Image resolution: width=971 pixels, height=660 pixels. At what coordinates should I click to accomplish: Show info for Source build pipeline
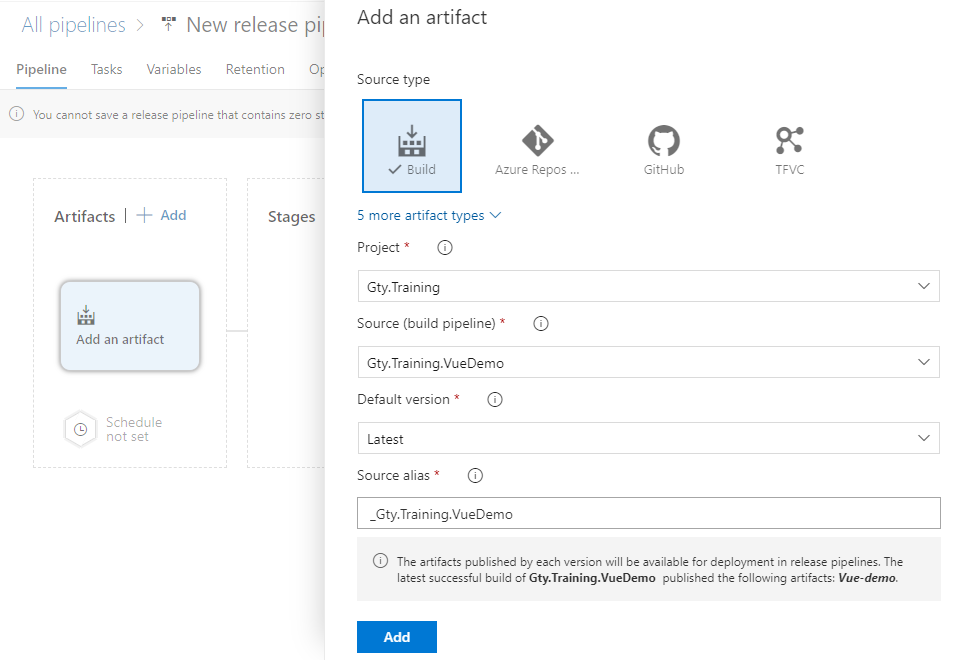click(541, 323)
